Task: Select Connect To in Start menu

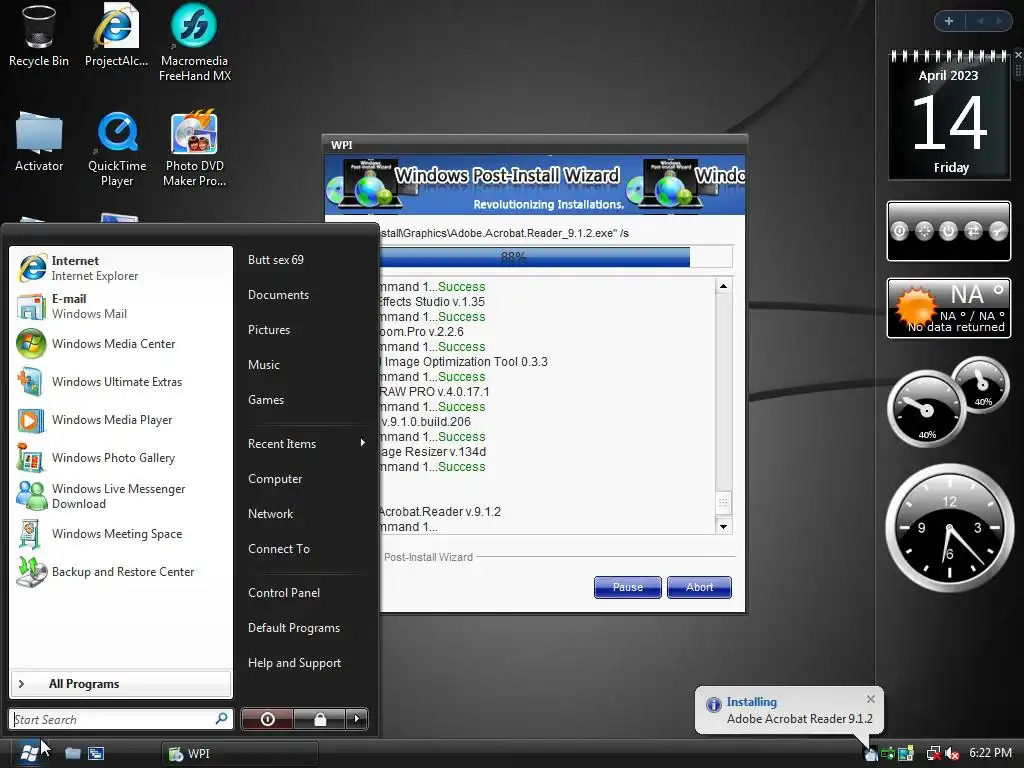Action: pyautogui.click(x=279, y=549)
